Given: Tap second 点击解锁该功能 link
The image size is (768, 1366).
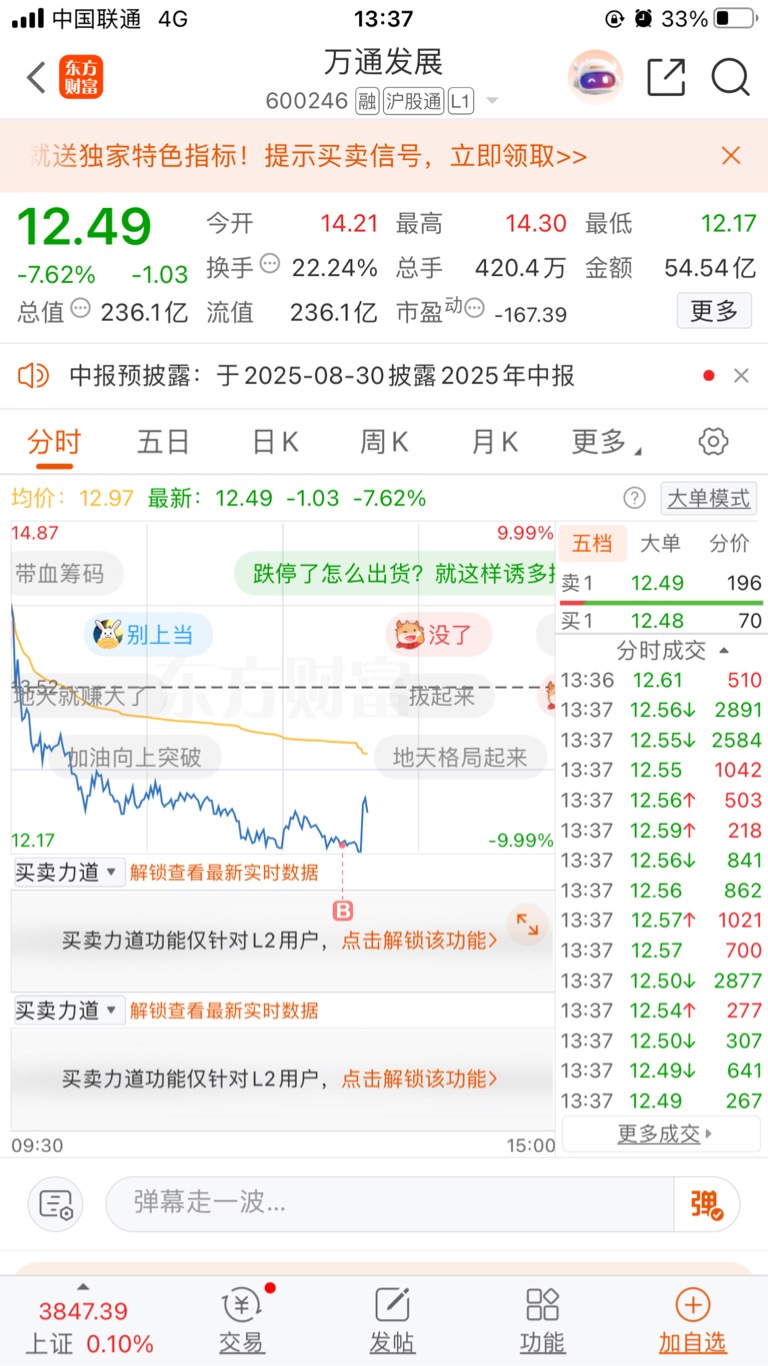Looking at the screenshot, I should tap(420, 1079).
